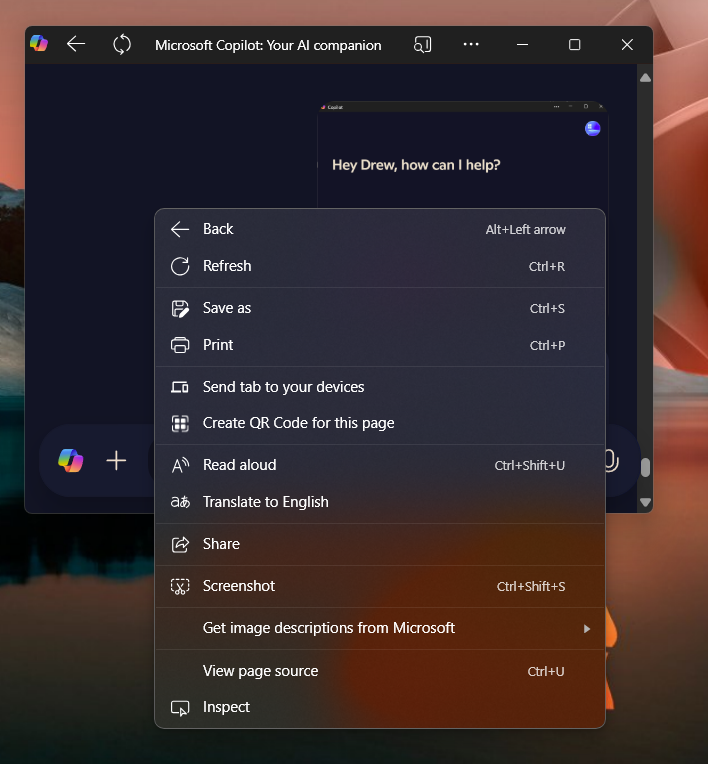Minimize the Copilot window
This screenshot has height=764, width=708.
pyautogui.click(x=522, y=44)
